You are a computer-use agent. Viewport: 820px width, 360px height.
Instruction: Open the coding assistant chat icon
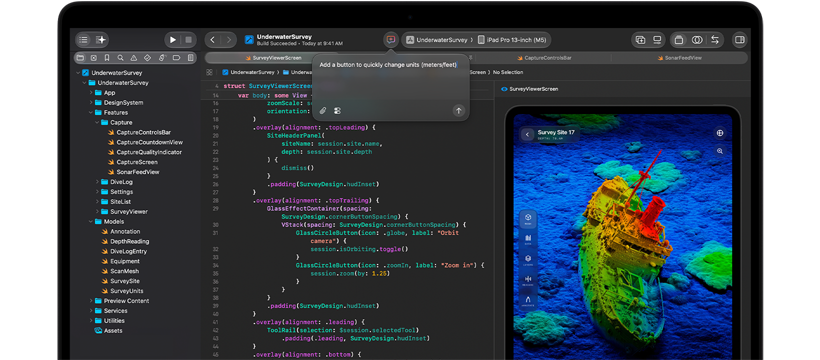tap(391, 40)
